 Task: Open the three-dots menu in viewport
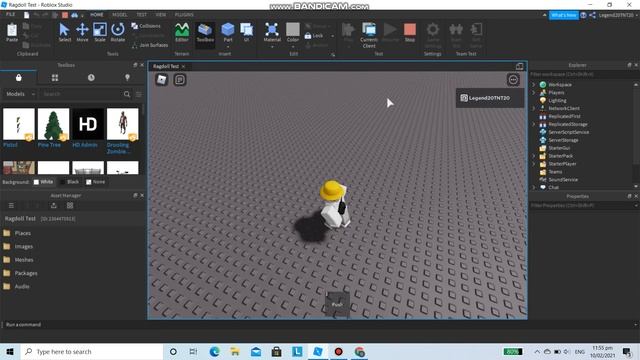click(x=513, y=80)
